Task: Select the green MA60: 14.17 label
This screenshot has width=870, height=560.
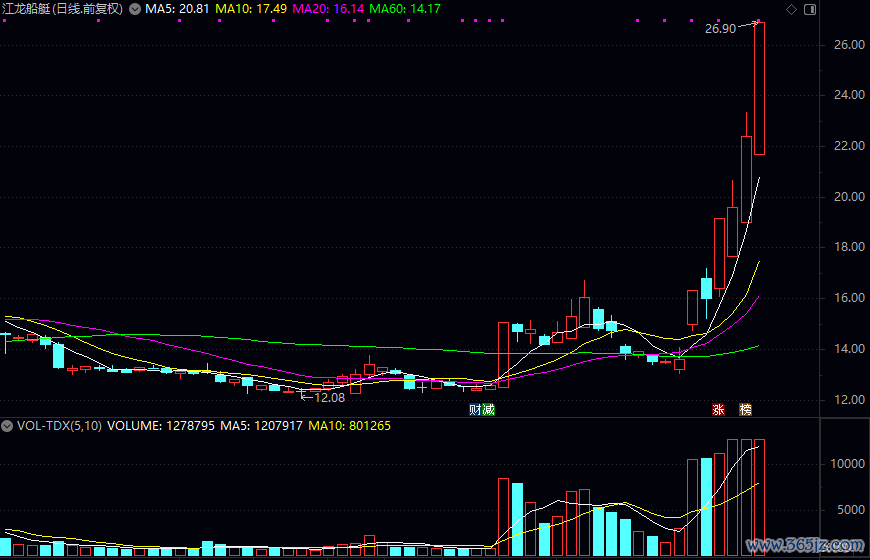Action: click(x=404, y=9)
